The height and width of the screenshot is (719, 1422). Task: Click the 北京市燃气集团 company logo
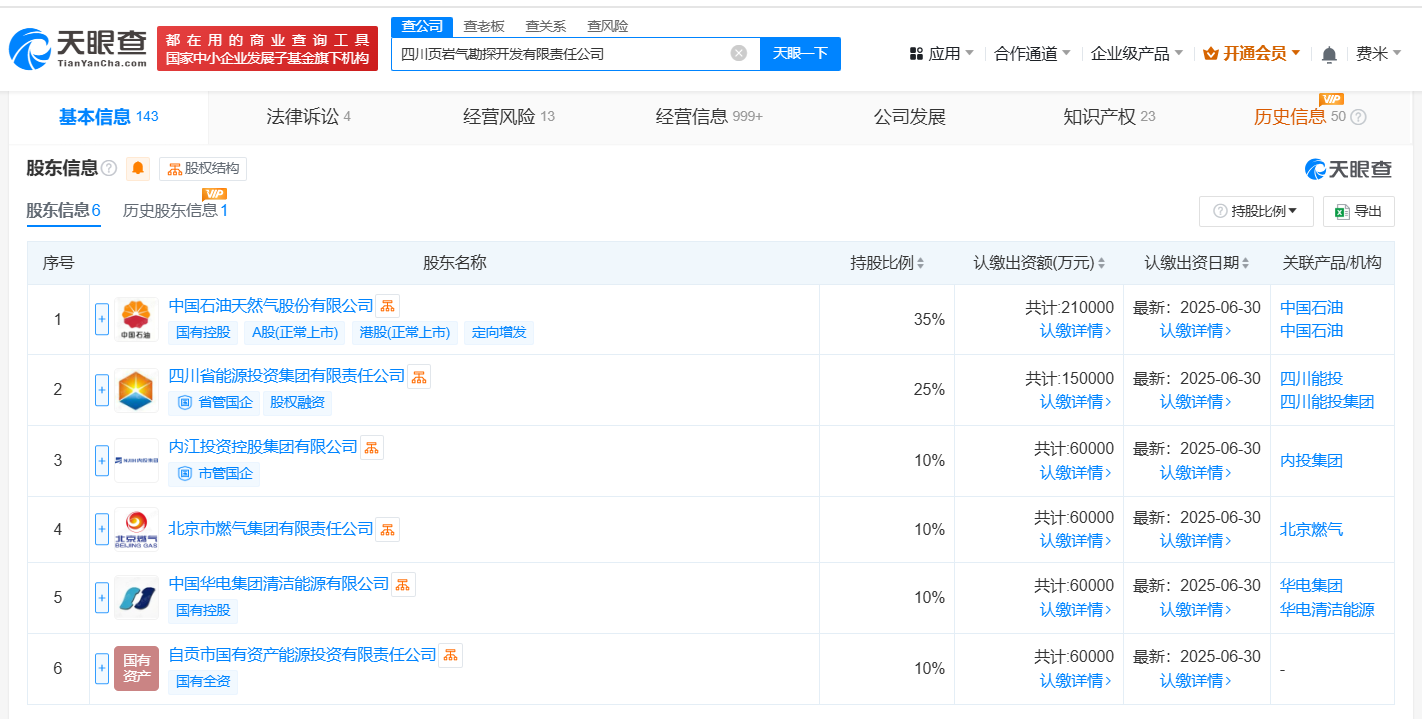(x=136, y=529)
